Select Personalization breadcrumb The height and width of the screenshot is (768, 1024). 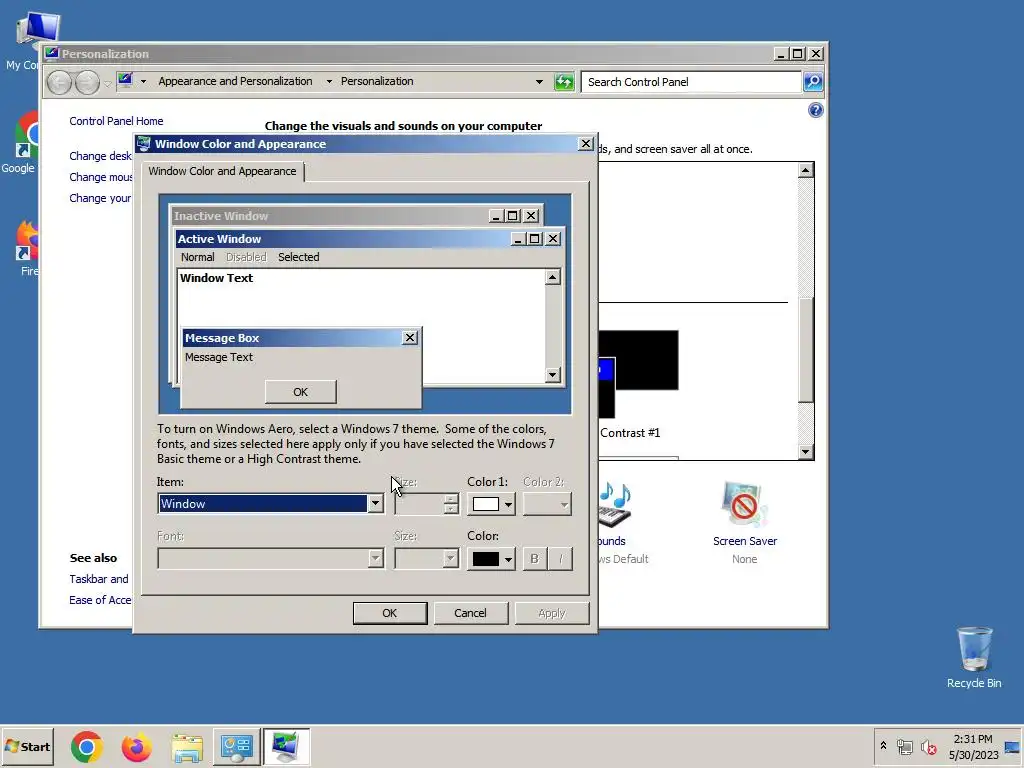377,81
